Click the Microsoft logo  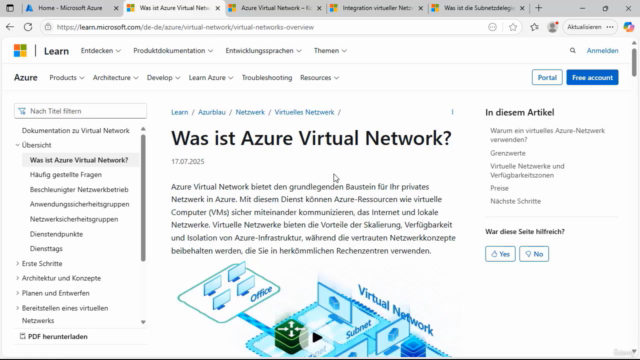coord(20,51)
